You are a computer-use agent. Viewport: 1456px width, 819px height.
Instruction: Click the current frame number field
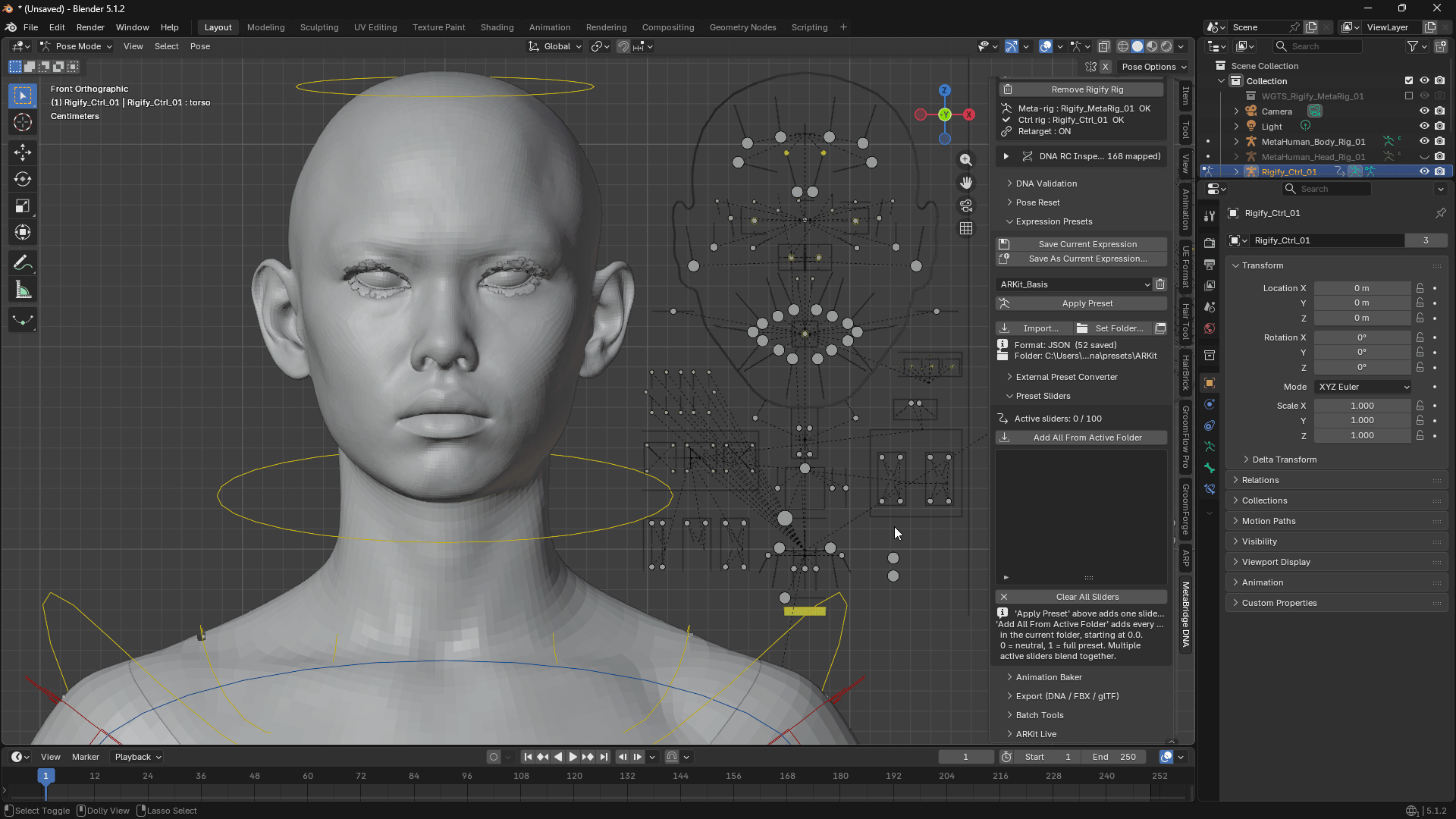point(965,757)
